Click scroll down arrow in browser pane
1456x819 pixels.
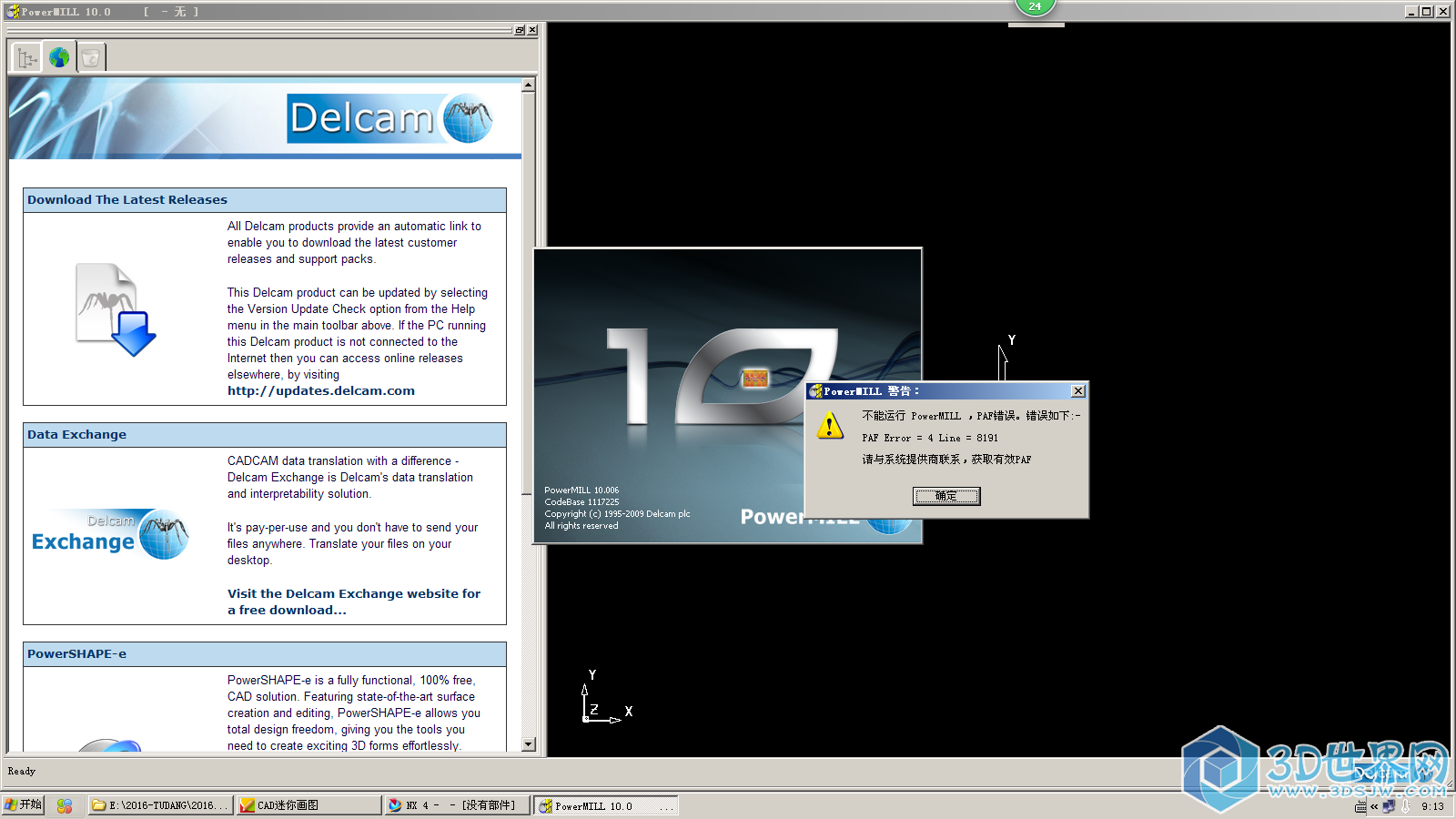coord(529,744)
